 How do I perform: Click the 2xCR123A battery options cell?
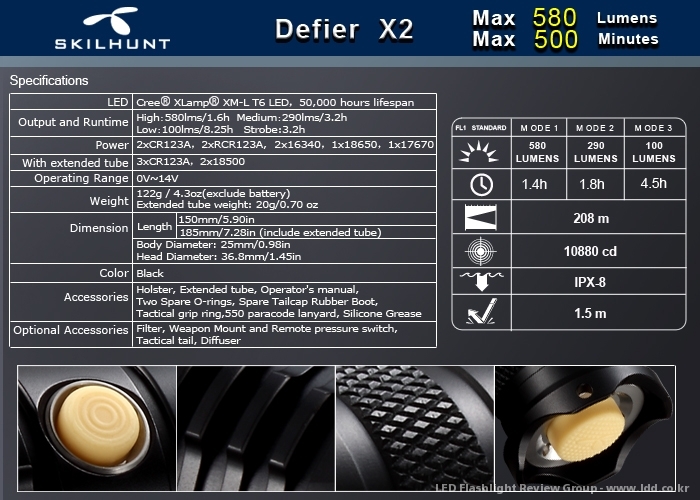(x=285, y=145)
